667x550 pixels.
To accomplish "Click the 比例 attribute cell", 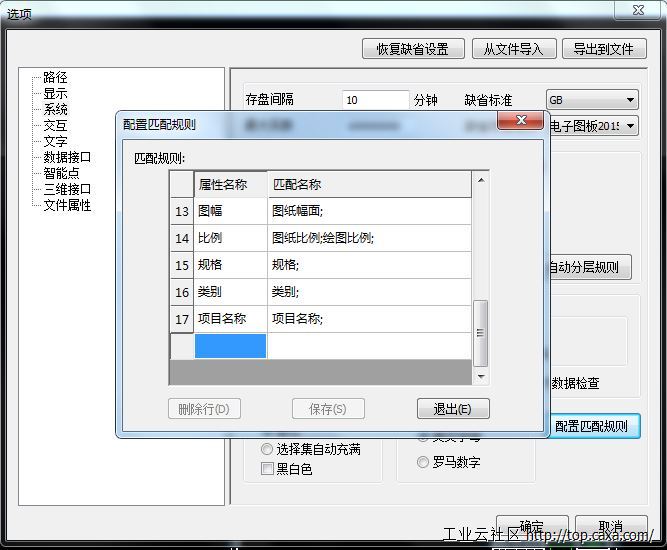I will pos(231,238).
